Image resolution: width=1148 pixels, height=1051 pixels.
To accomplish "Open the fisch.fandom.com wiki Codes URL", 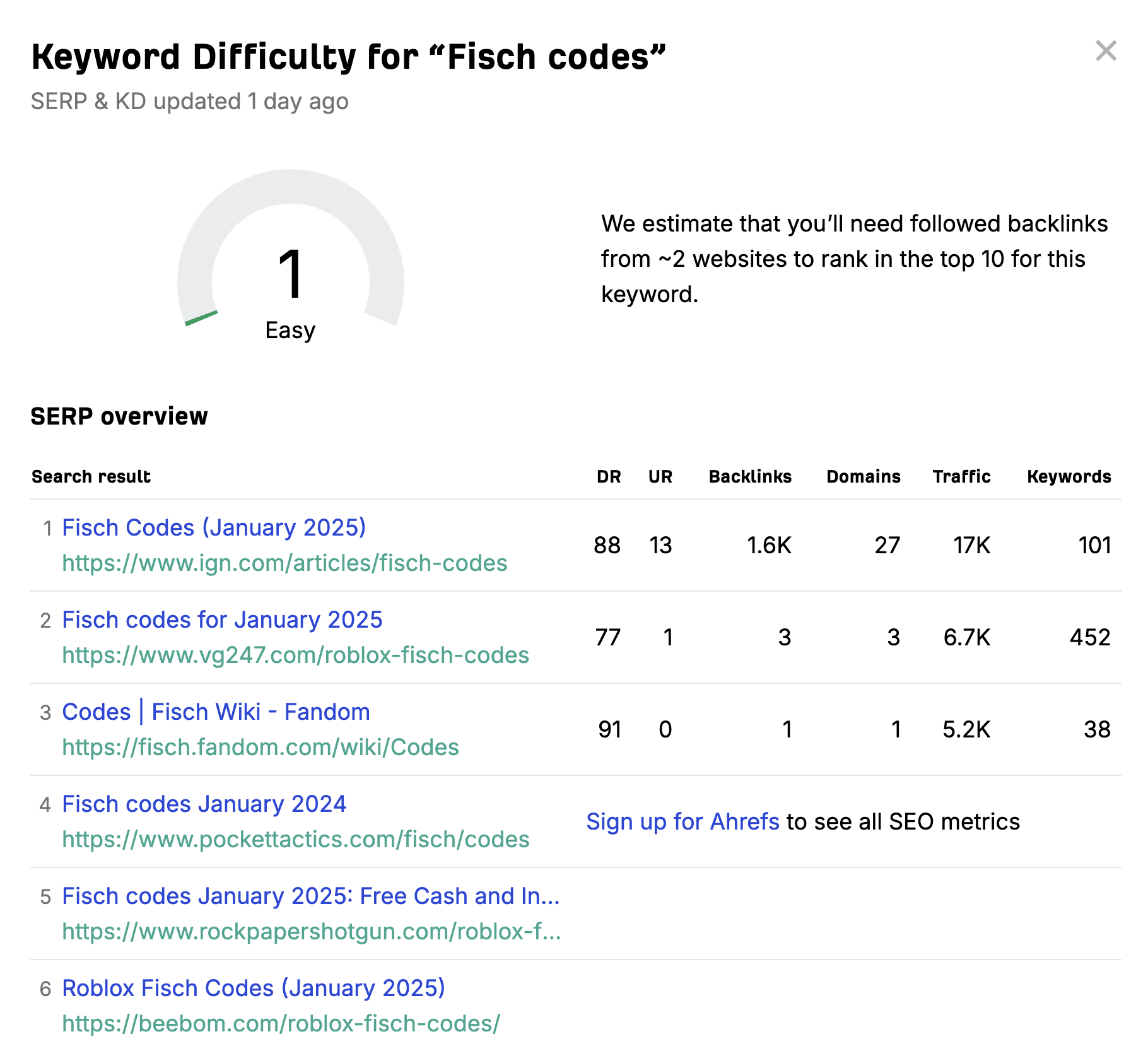I will pyautogui.click(x=261, y=747).
